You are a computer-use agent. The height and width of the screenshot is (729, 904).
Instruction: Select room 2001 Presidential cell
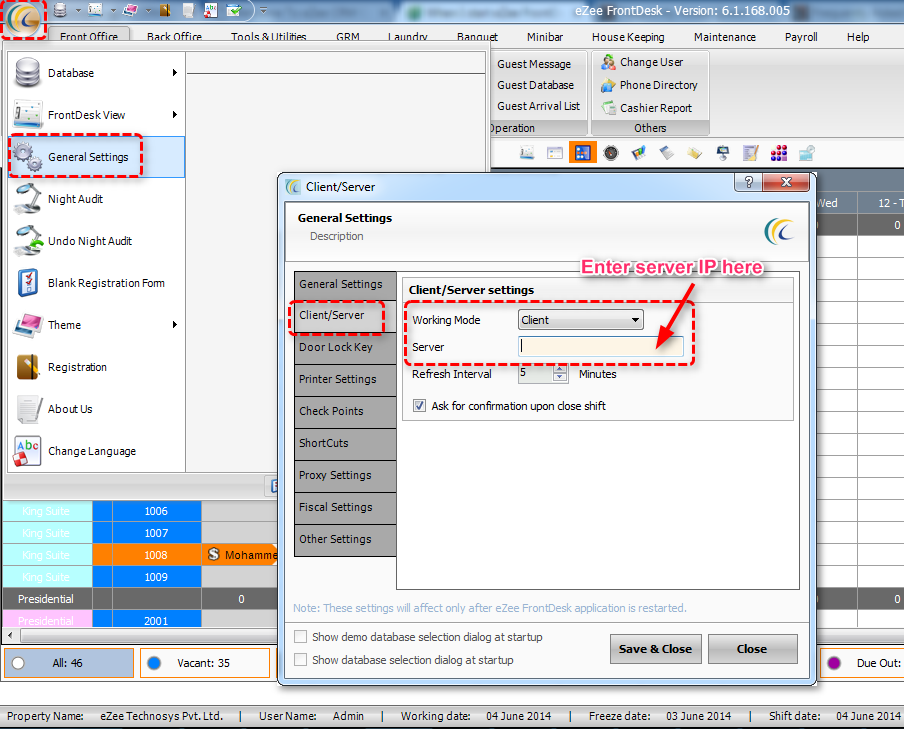click(x=156, y=620)
